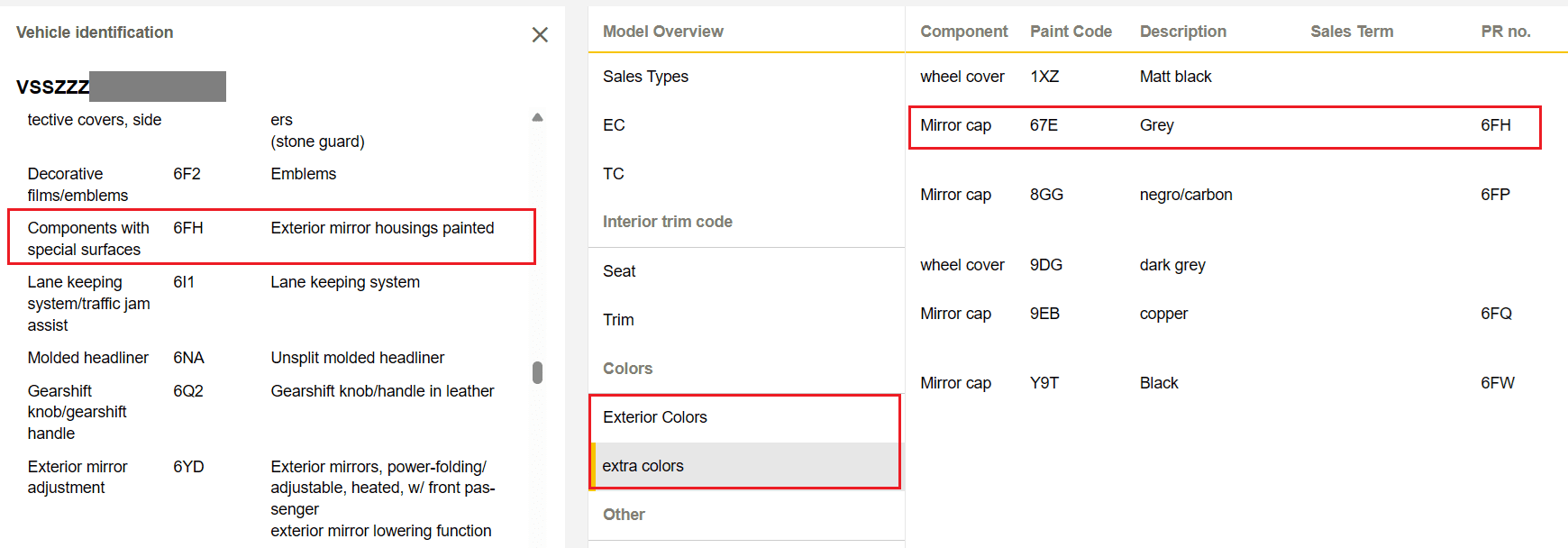Image resolution: width=1568 pixels, height=548 pixels.
Task: Select Mirror cap Y9T Black row
Action: tap(1224, 383)
